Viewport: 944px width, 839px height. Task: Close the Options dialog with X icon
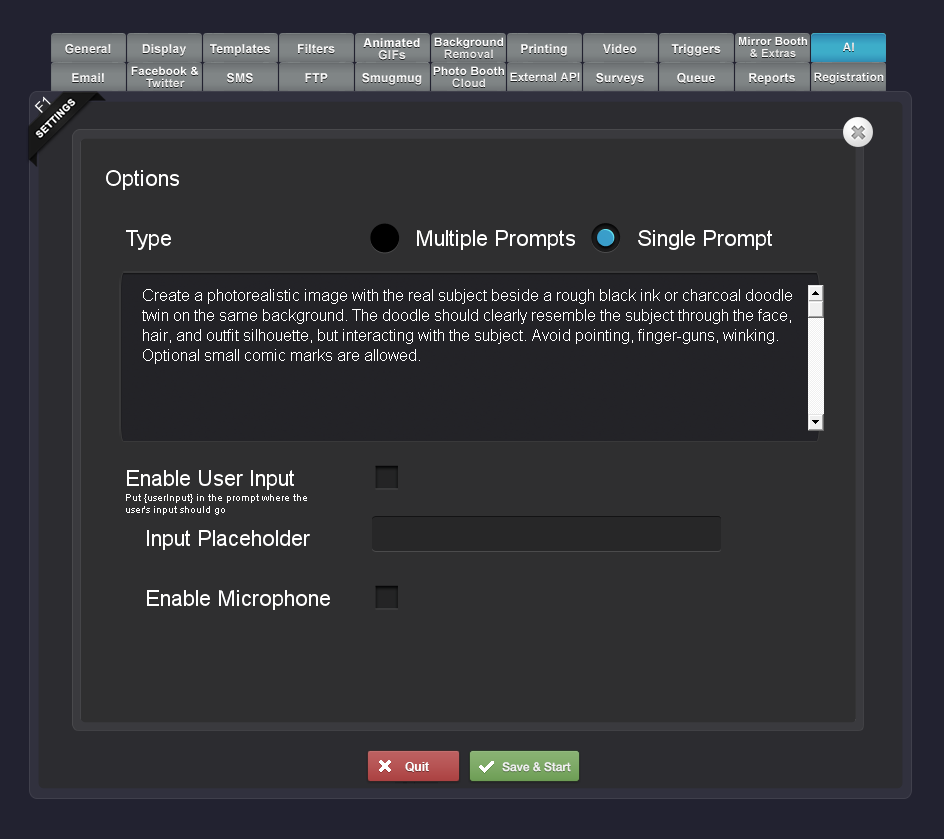[857, 132]
